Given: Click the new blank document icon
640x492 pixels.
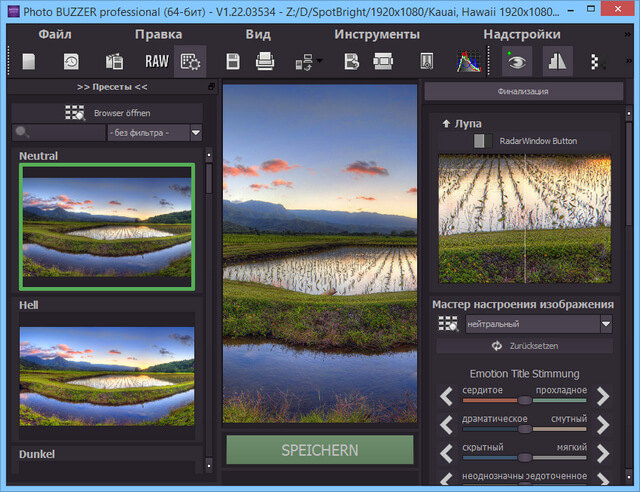Looking at the screenshot, I should (x=29, y=62).
